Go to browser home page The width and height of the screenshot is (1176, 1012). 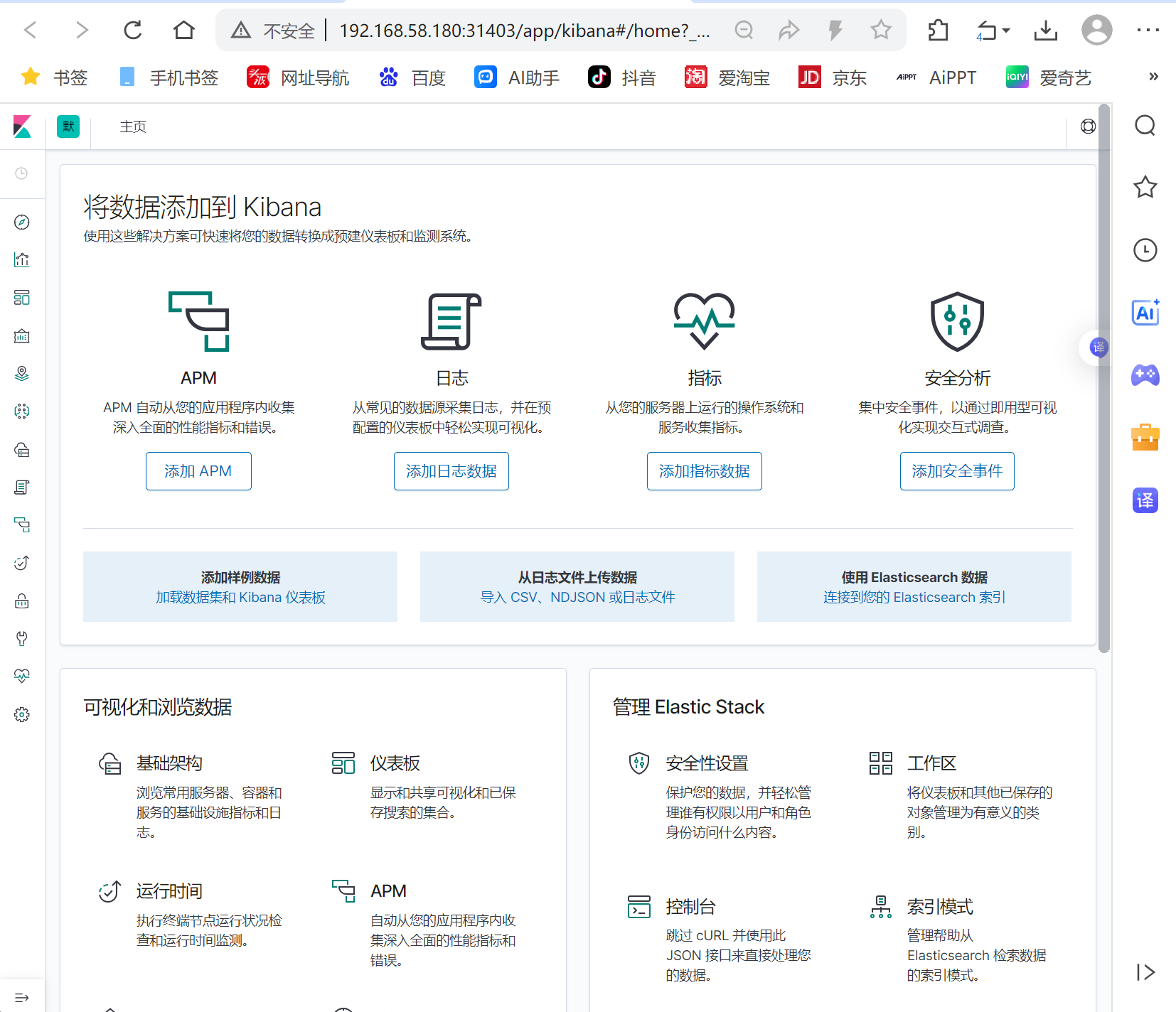(184, 30)
